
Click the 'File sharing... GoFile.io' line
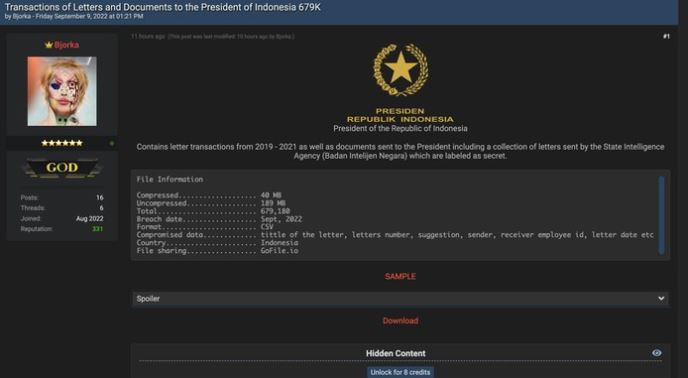[217, 251]
